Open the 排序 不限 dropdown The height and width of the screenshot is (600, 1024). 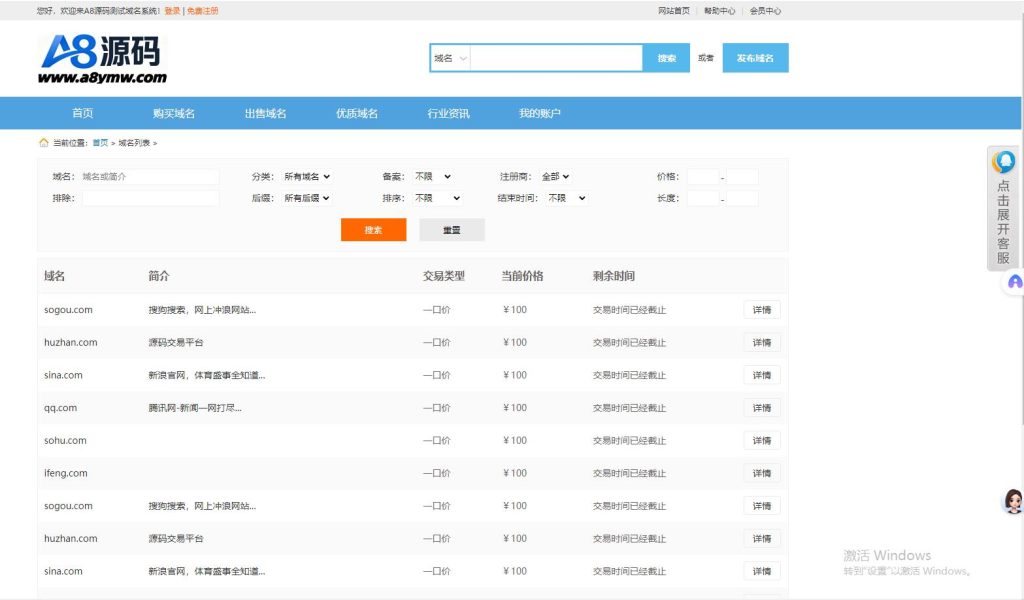point(438,198)
